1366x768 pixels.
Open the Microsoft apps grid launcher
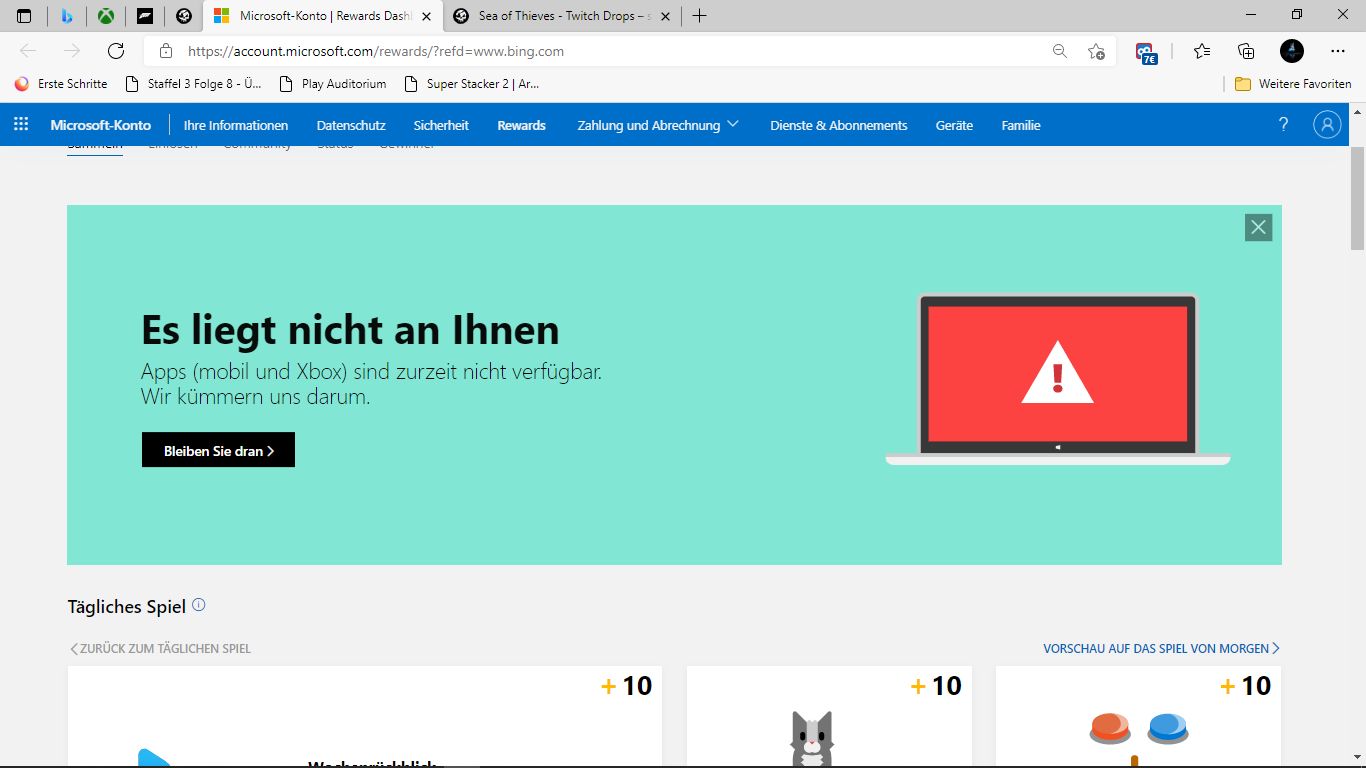(21, 125)
